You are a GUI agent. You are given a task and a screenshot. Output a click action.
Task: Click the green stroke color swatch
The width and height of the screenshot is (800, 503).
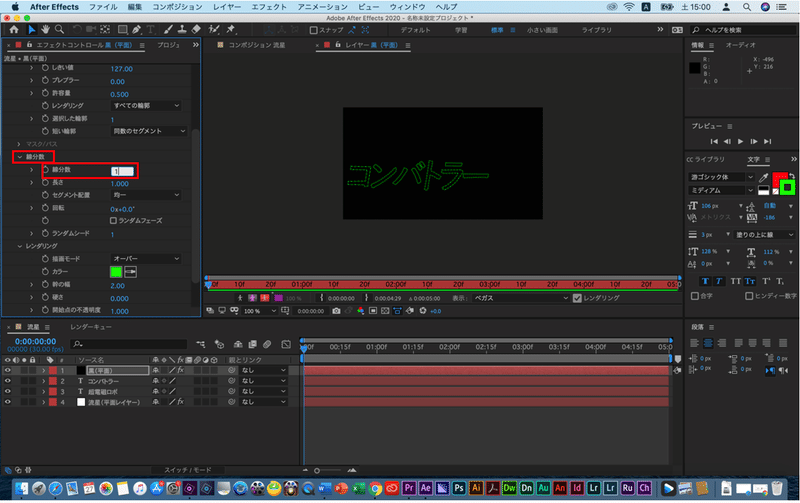coord(787,188)
